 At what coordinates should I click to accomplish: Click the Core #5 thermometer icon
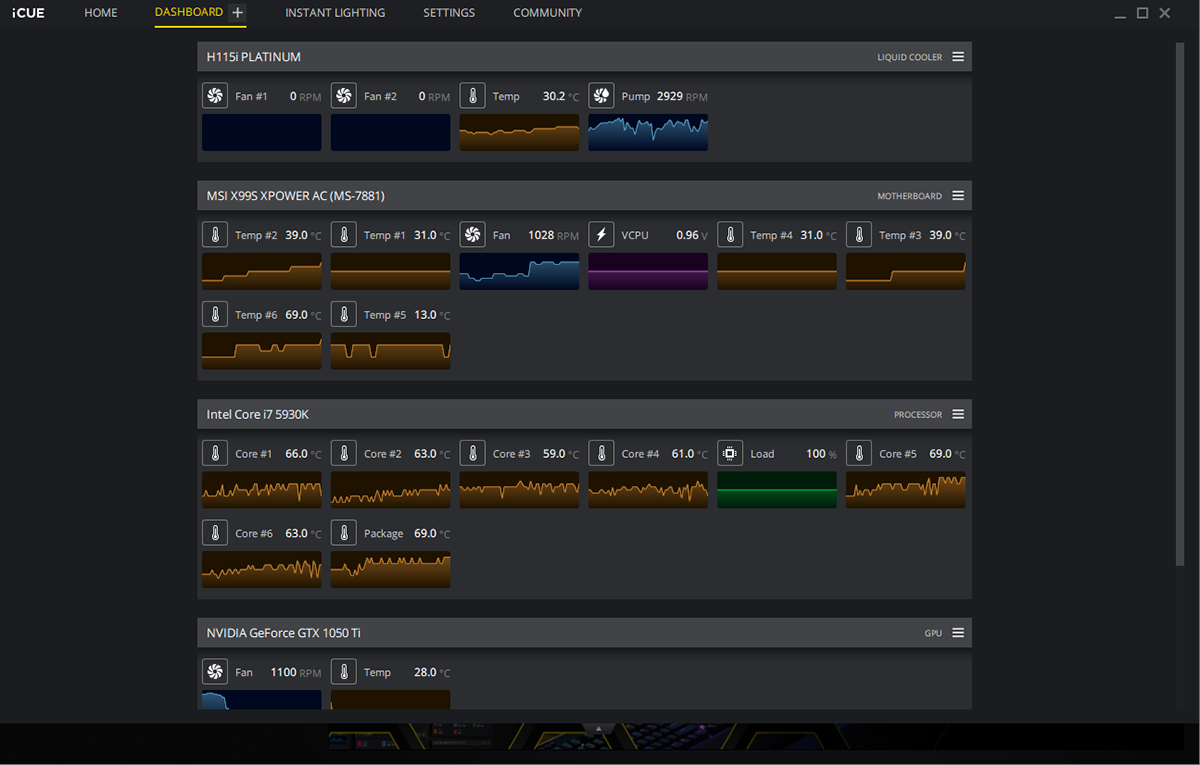(859, 453)
